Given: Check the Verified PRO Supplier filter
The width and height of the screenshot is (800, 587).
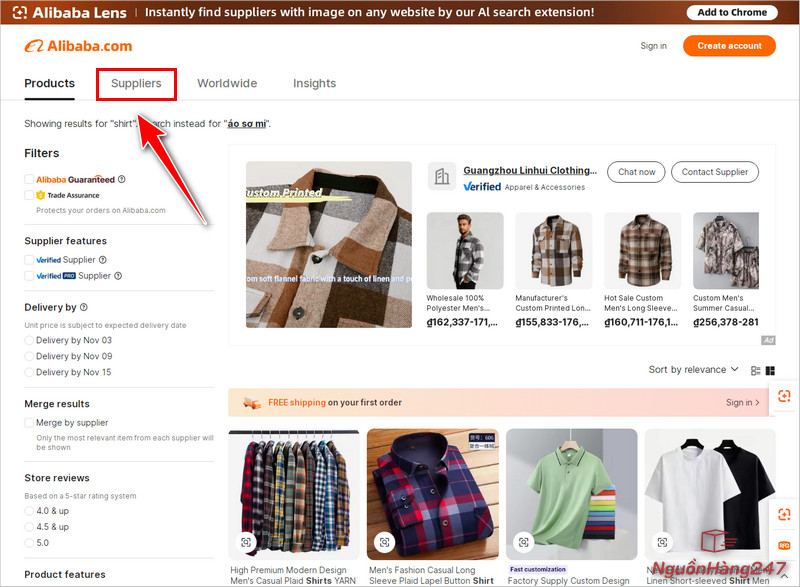Looking at the screenshot, I should pos(29,275).
